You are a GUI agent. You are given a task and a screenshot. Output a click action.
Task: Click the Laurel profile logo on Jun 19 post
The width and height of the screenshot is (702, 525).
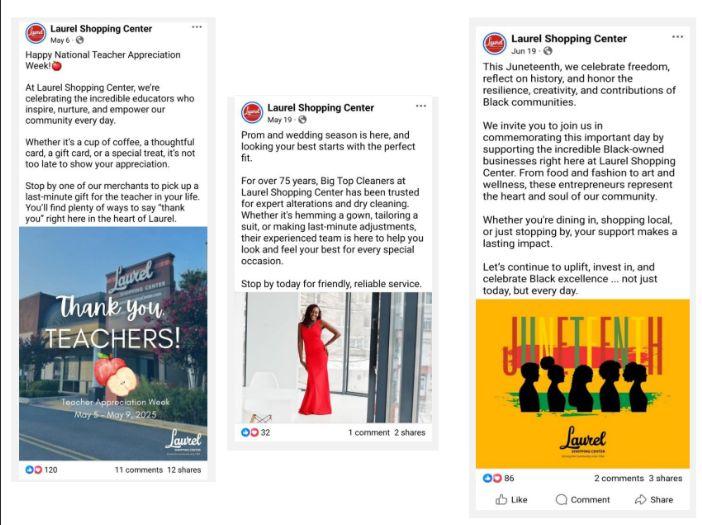click(494, 43)
